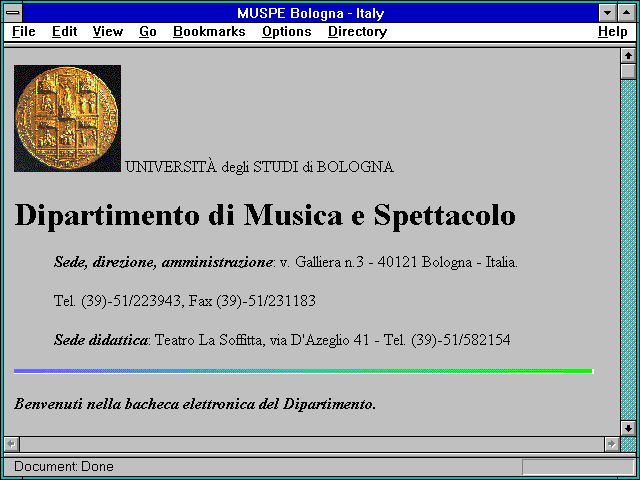Click the maximize up-arrow in title bar
640x480 pixels.
627,13
